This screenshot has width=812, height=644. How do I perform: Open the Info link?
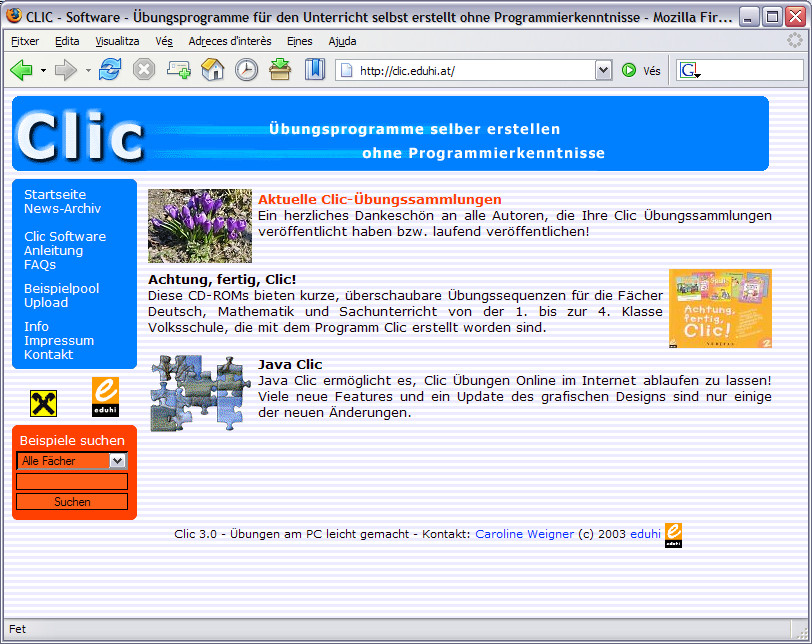(x=36, y=327)
